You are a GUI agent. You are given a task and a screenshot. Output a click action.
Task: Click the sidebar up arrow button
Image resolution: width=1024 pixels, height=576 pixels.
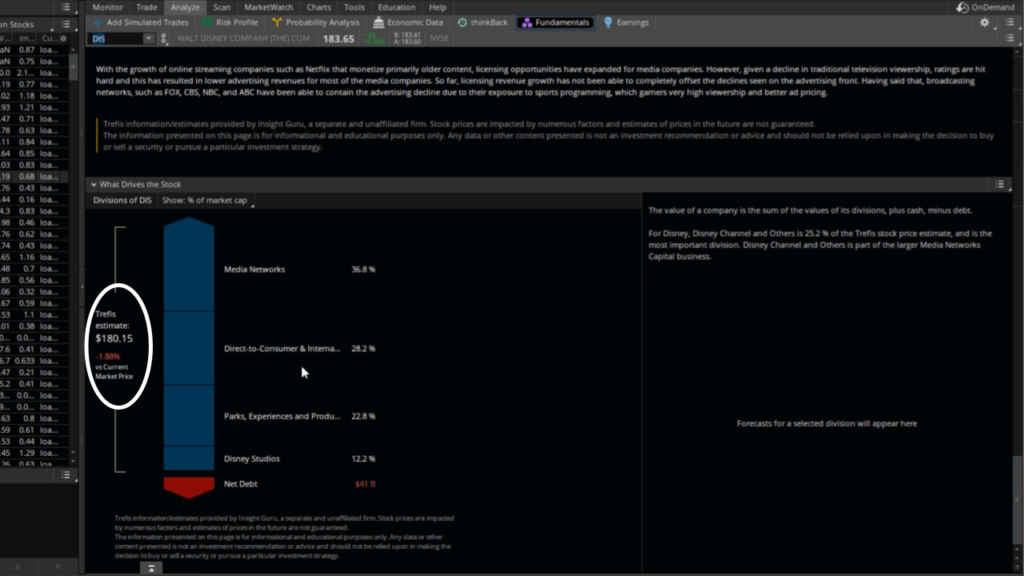click(18, 568)
